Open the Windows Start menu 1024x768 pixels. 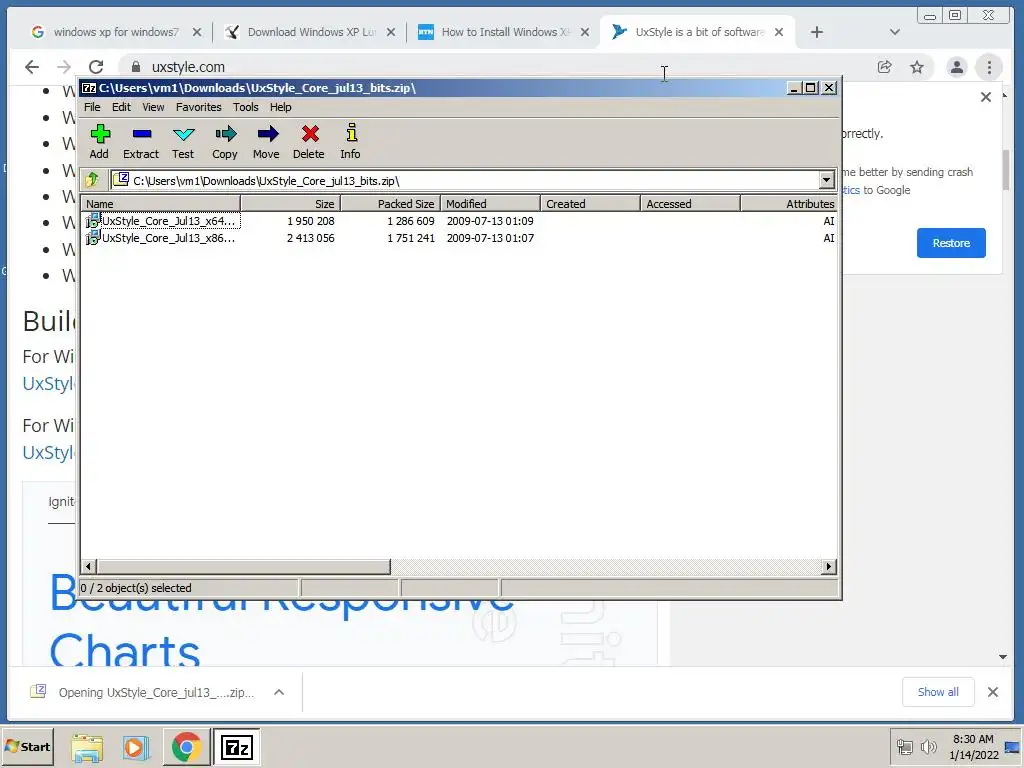(27, 746)
